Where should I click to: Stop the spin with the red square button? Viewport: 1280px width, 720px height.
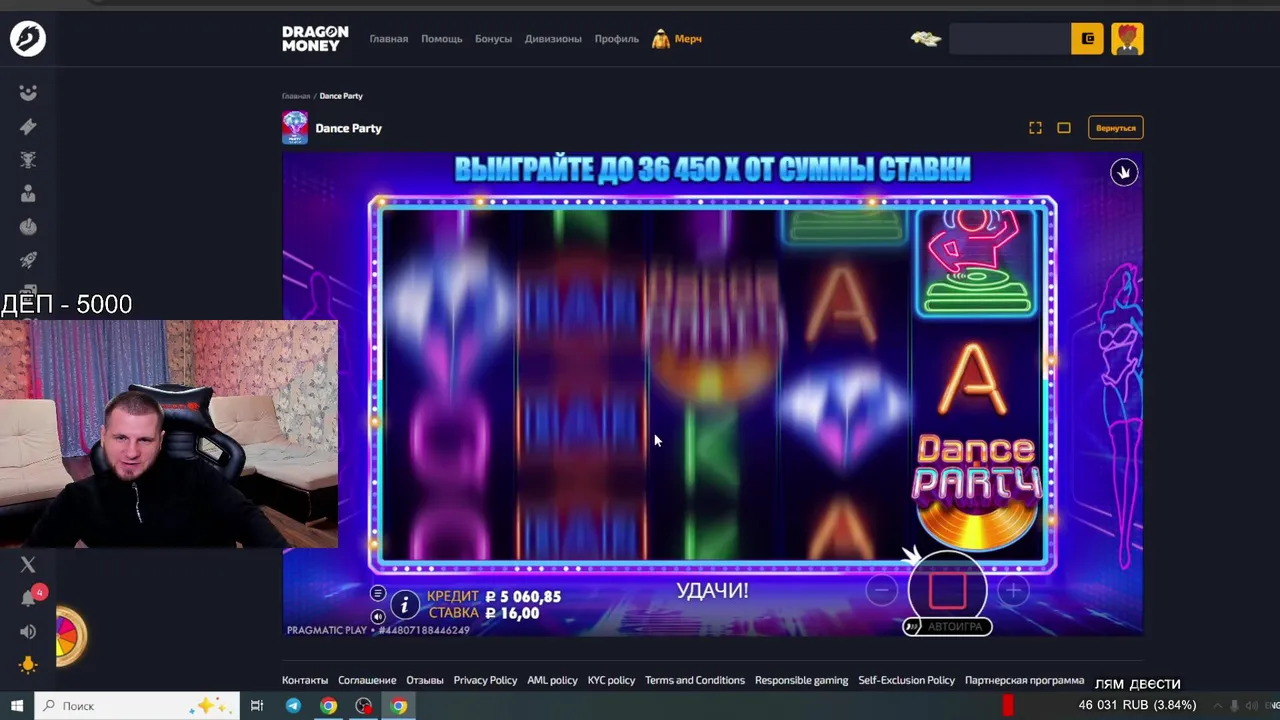947,590
